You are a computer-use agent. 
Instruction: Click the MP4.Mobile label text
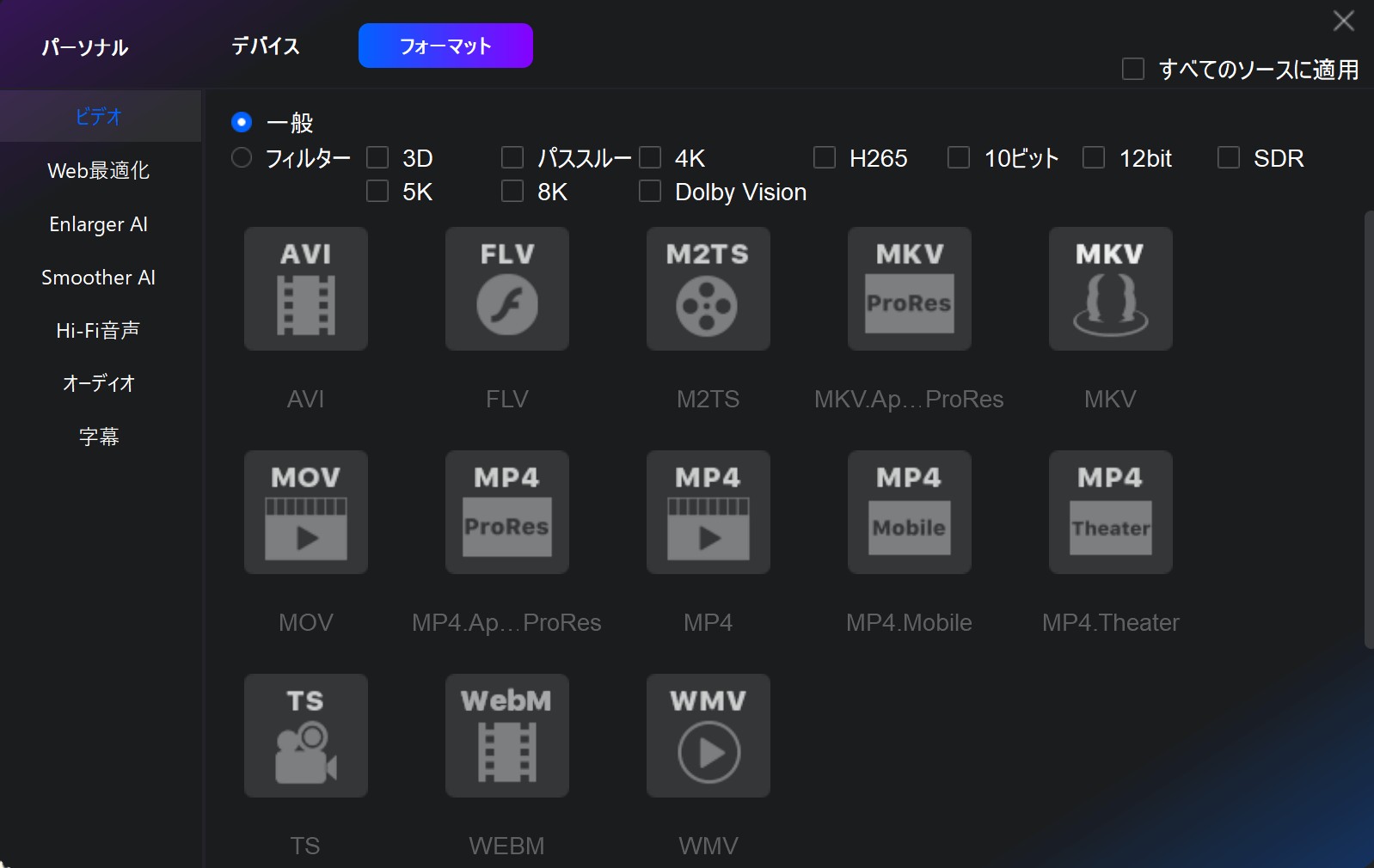(x=909, y=622)
